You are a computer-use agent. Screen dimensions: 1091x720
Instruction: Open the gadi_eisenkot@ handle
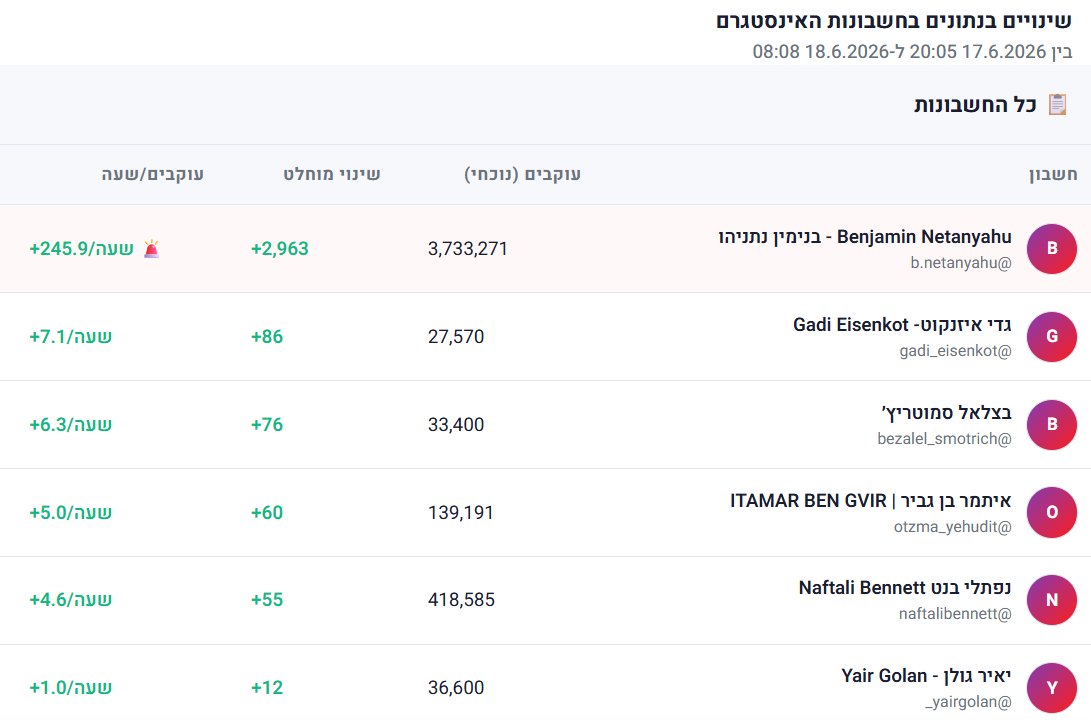[955, 351]
